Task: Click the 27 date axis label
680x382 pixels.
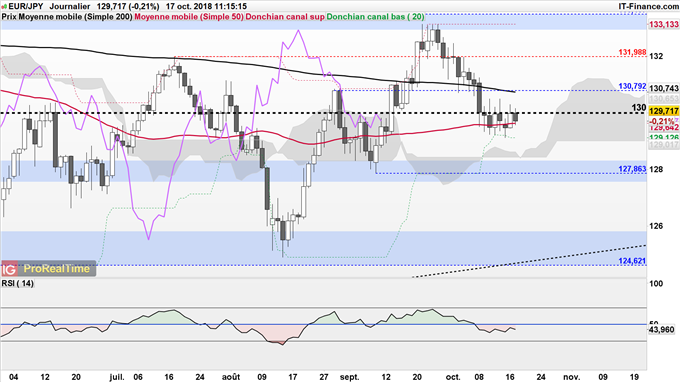Action: point(324,377)
